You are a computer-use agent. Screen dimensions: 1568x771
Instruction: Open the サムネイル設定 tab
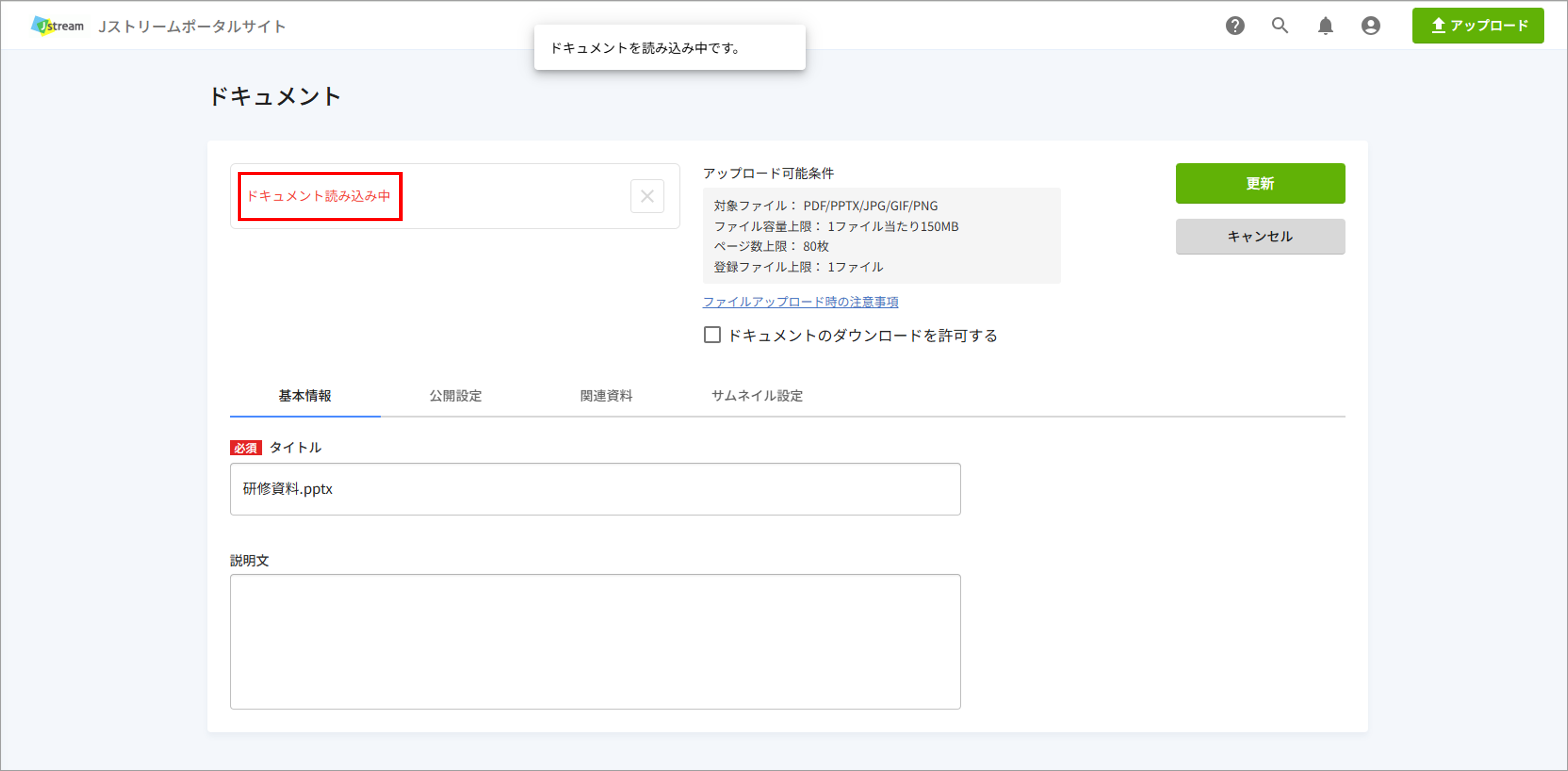757,396
